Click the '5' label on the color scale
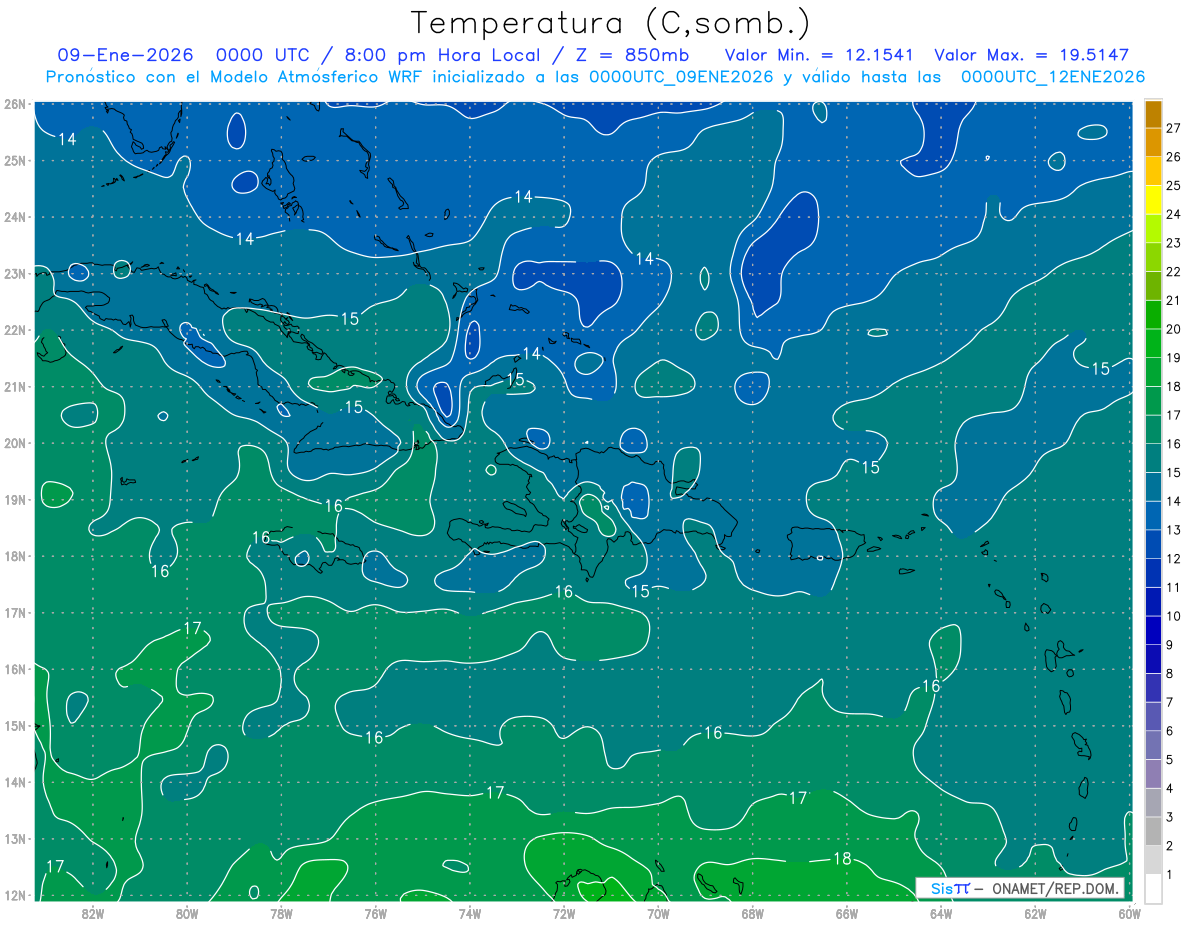Viewport: 1200px width, 927px height. [1169, 760]
